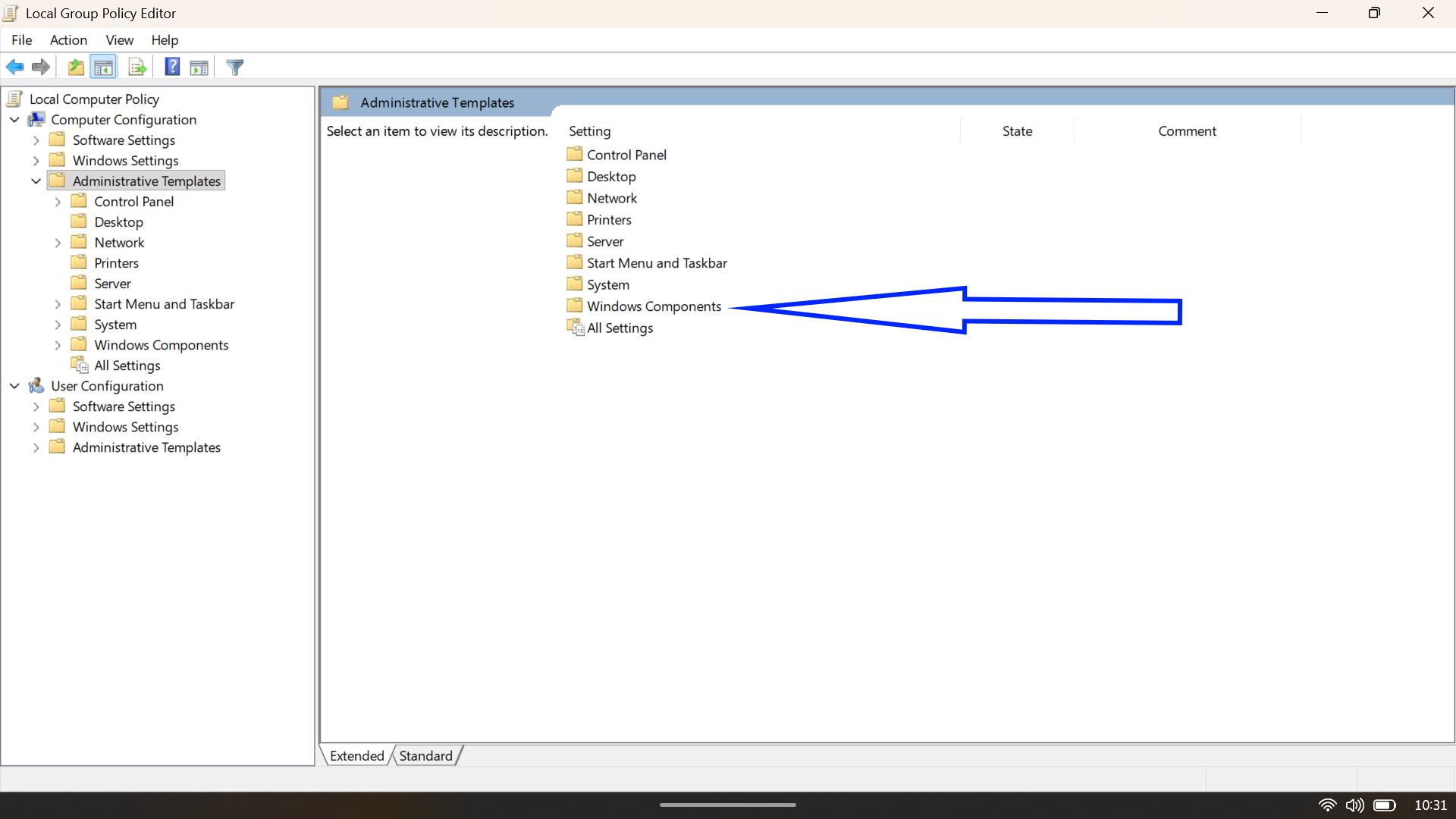The width and height of the screenshot is (1456, 819).
Task: Open the Action menu
Action: [67, 40]
